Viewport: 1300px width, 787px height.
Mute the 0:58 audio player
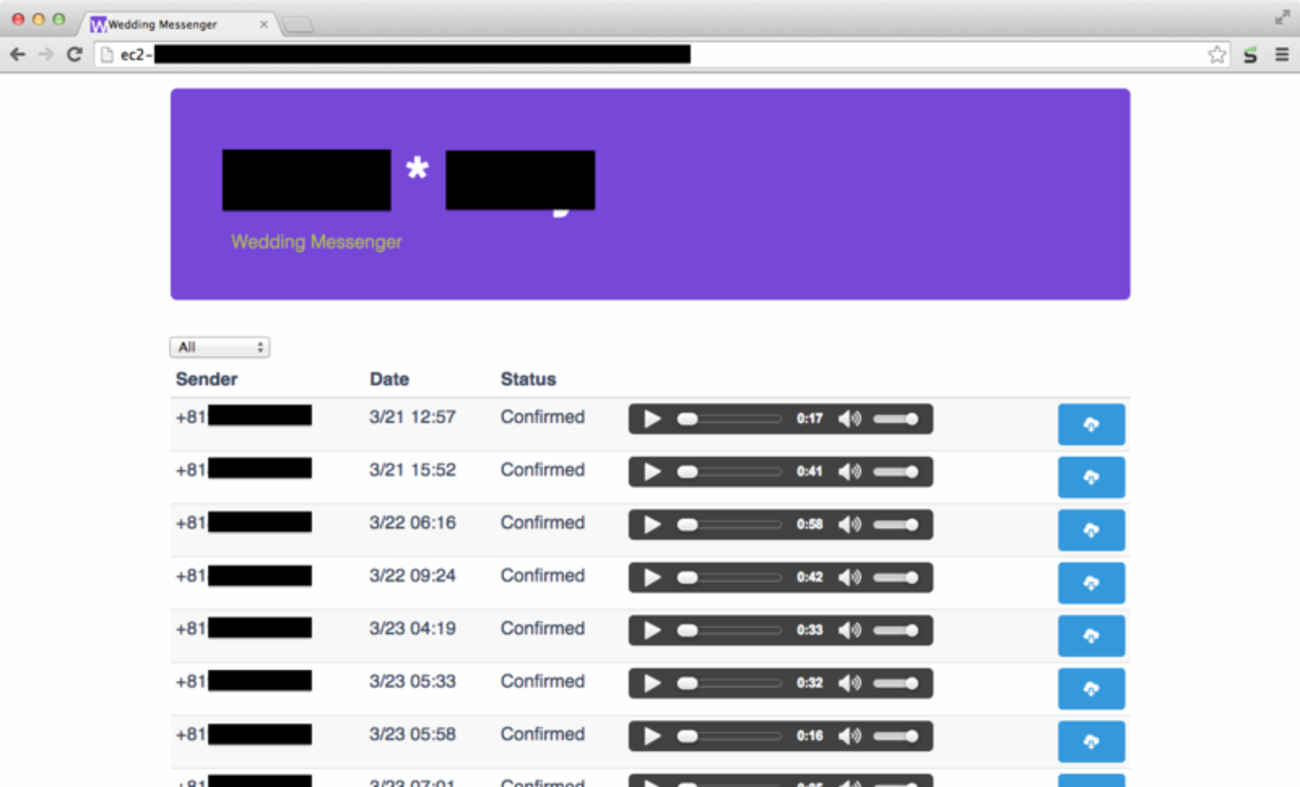coord(849,525)
